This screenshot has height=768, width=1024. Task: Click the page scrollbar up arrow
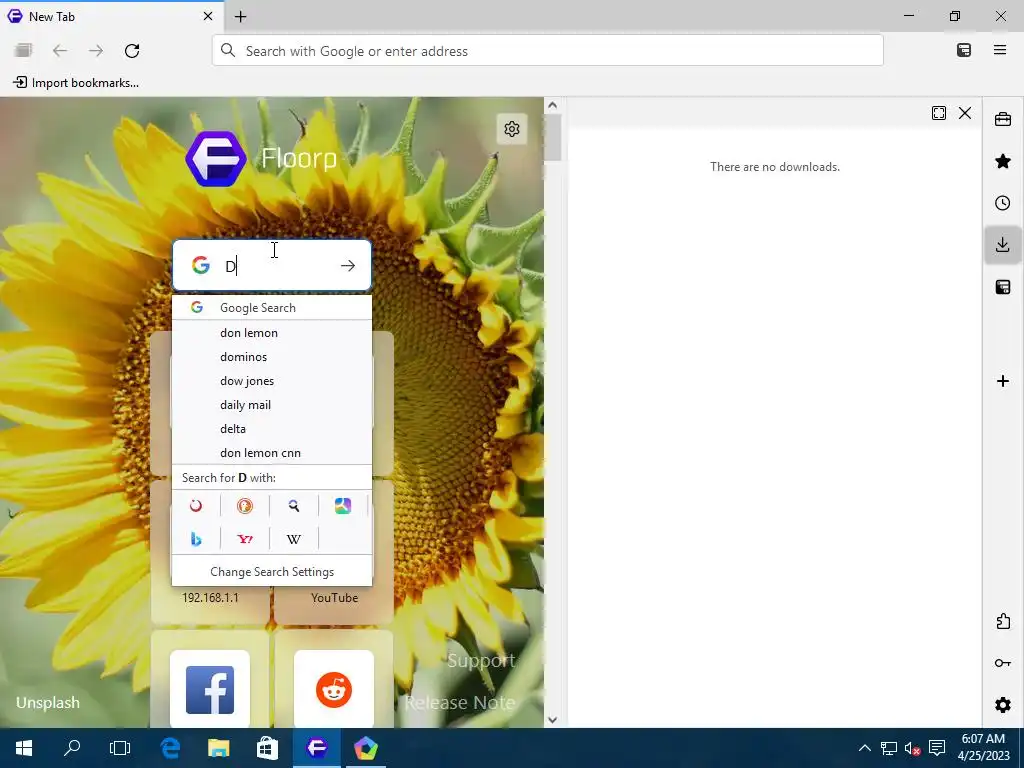[x=552, y=105]
